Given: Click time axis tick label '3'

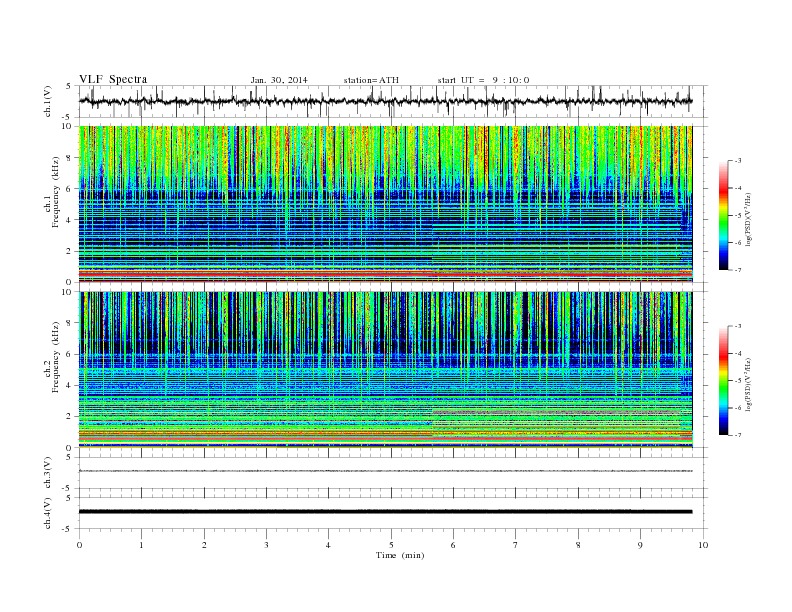Looking at the screenshot, I should tap(266, 545).
